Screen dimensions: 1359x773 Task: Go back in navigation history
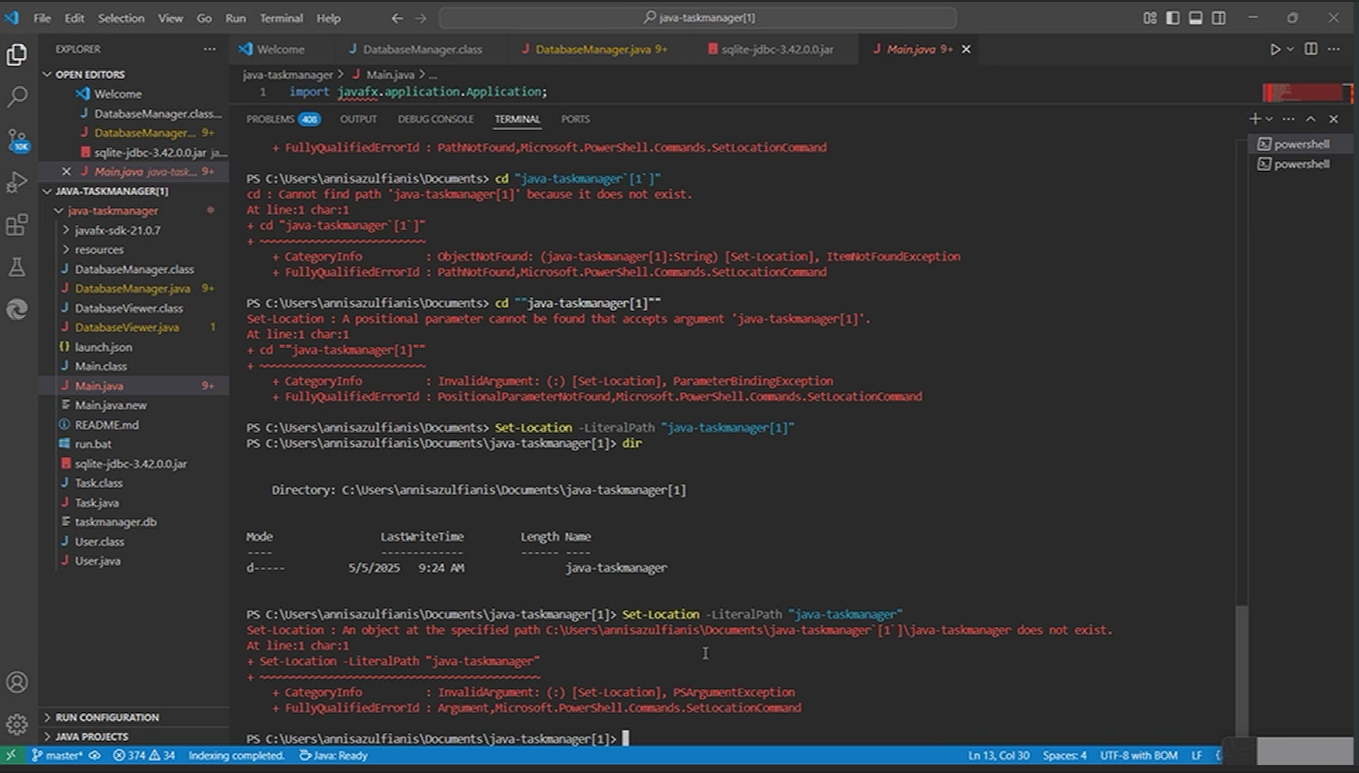pyautogui.click(x=397, y=18)
